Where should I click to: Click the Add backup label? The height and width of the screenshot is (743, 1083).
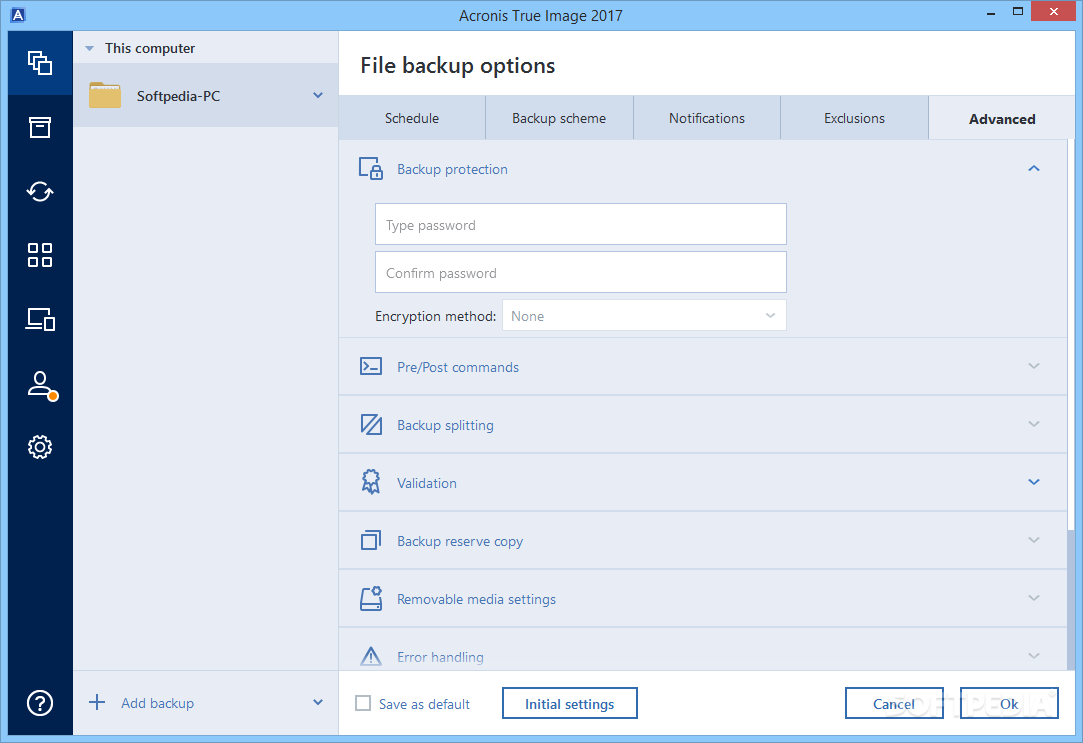pos(157,703)
